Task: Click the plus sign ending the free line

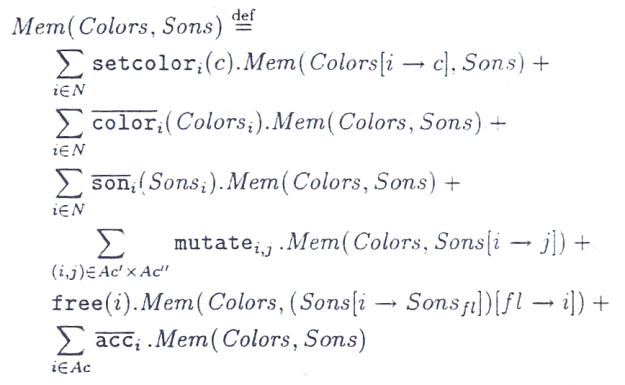Action: click(601, 303)
